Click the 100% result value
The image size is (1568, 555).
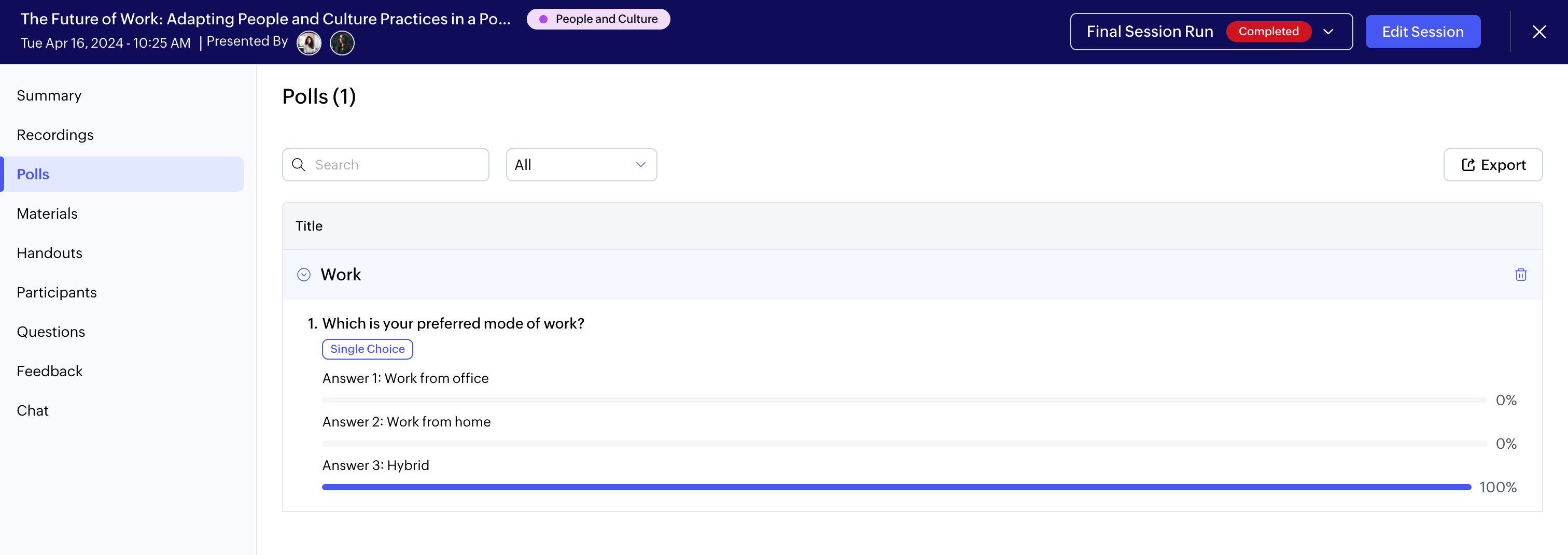click(1497, 488)
